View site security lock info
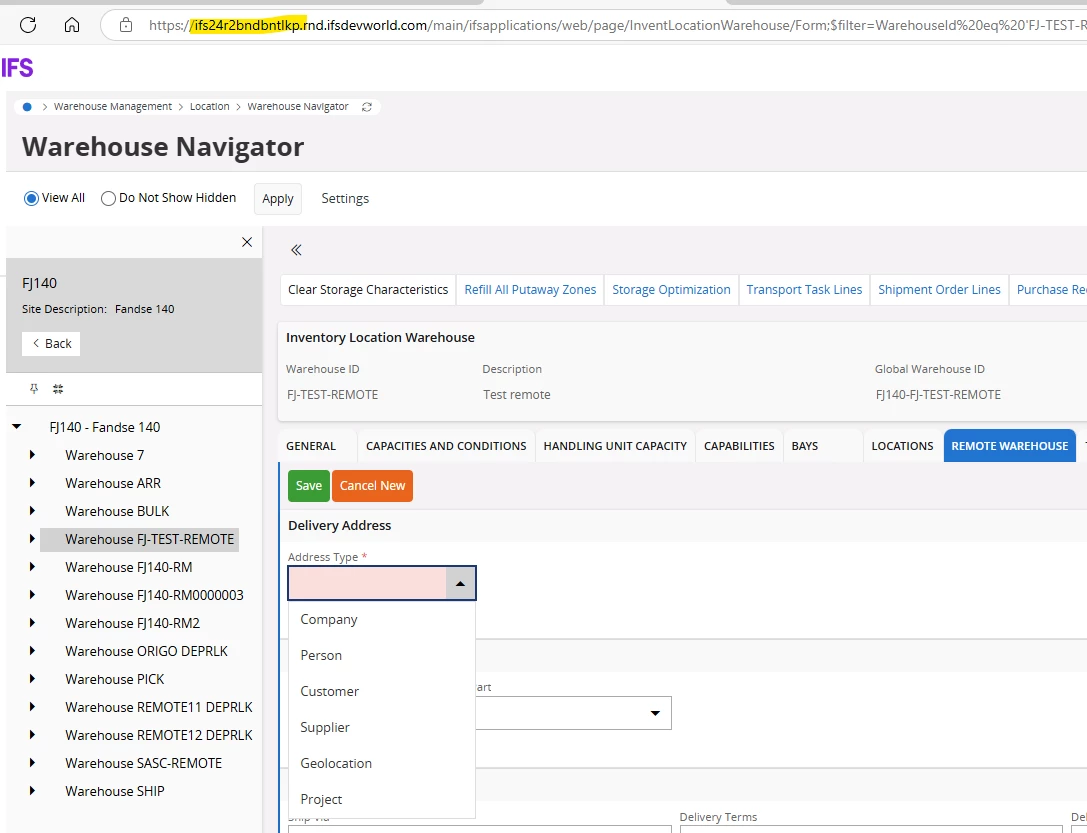This screenshot has height=833, width=1087. pyautogui.click(x=125, y=26)
